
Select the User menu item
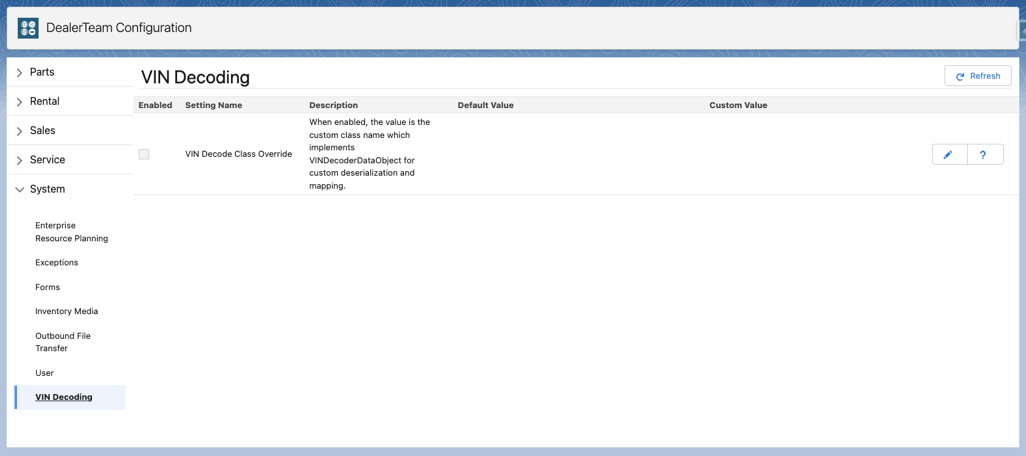coord(44,373)
